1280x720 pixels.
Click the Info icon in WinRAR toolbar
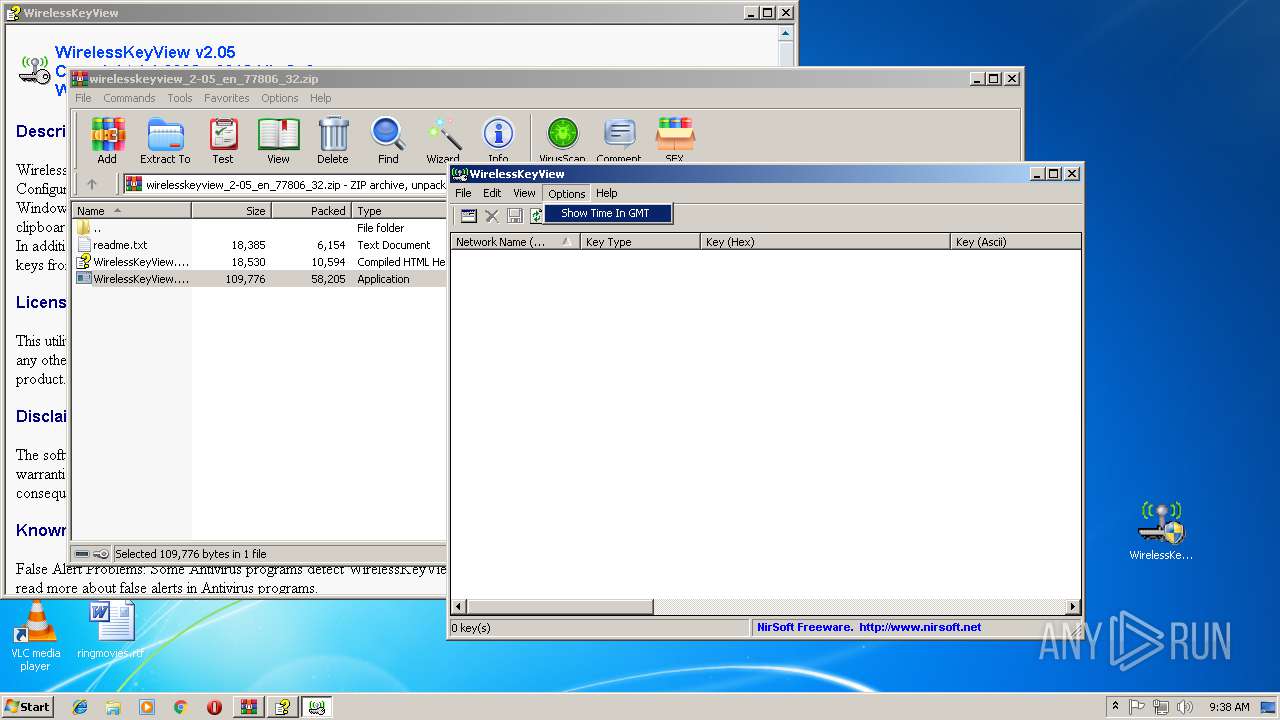pos(498,140)
